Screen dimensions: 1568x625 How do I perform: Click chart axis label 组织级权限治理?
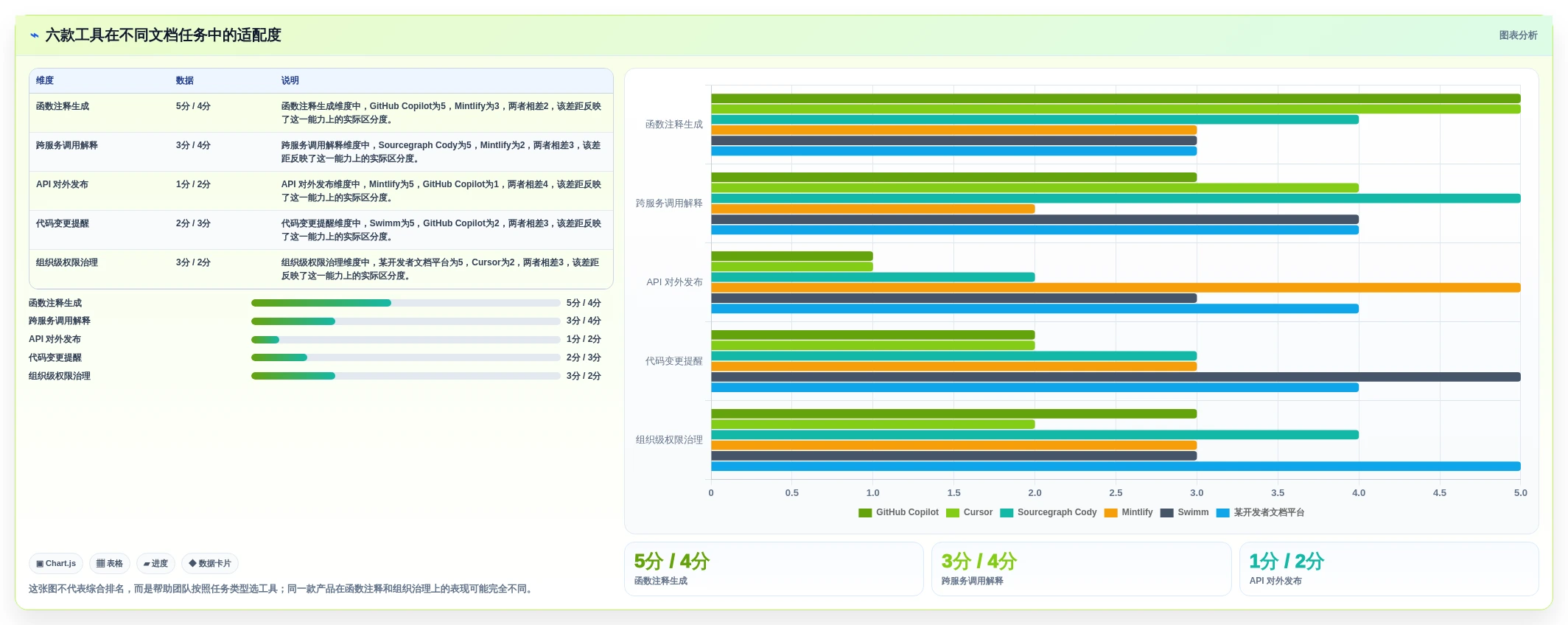(669, 440)
